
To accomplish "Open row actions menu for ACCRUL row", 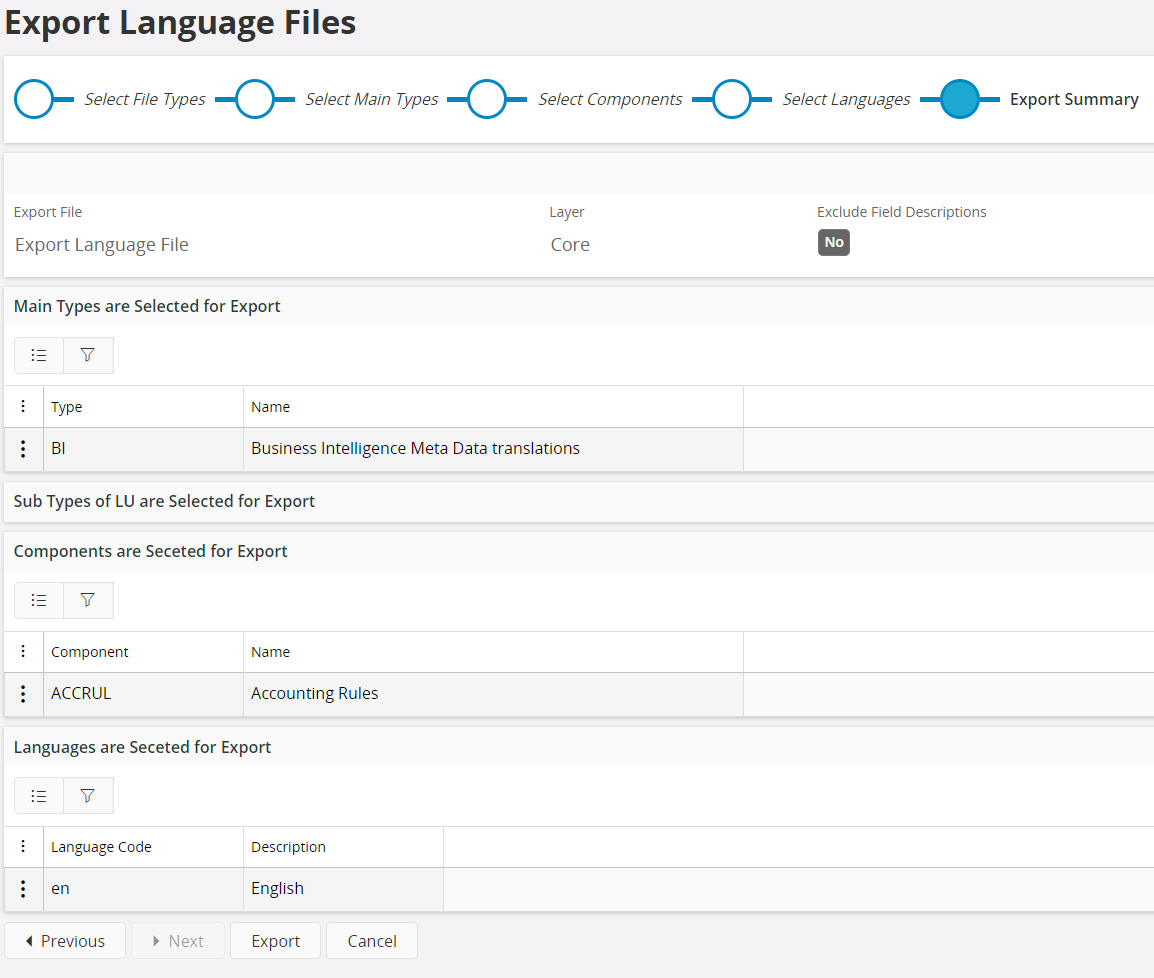I will tap(24, 694).
